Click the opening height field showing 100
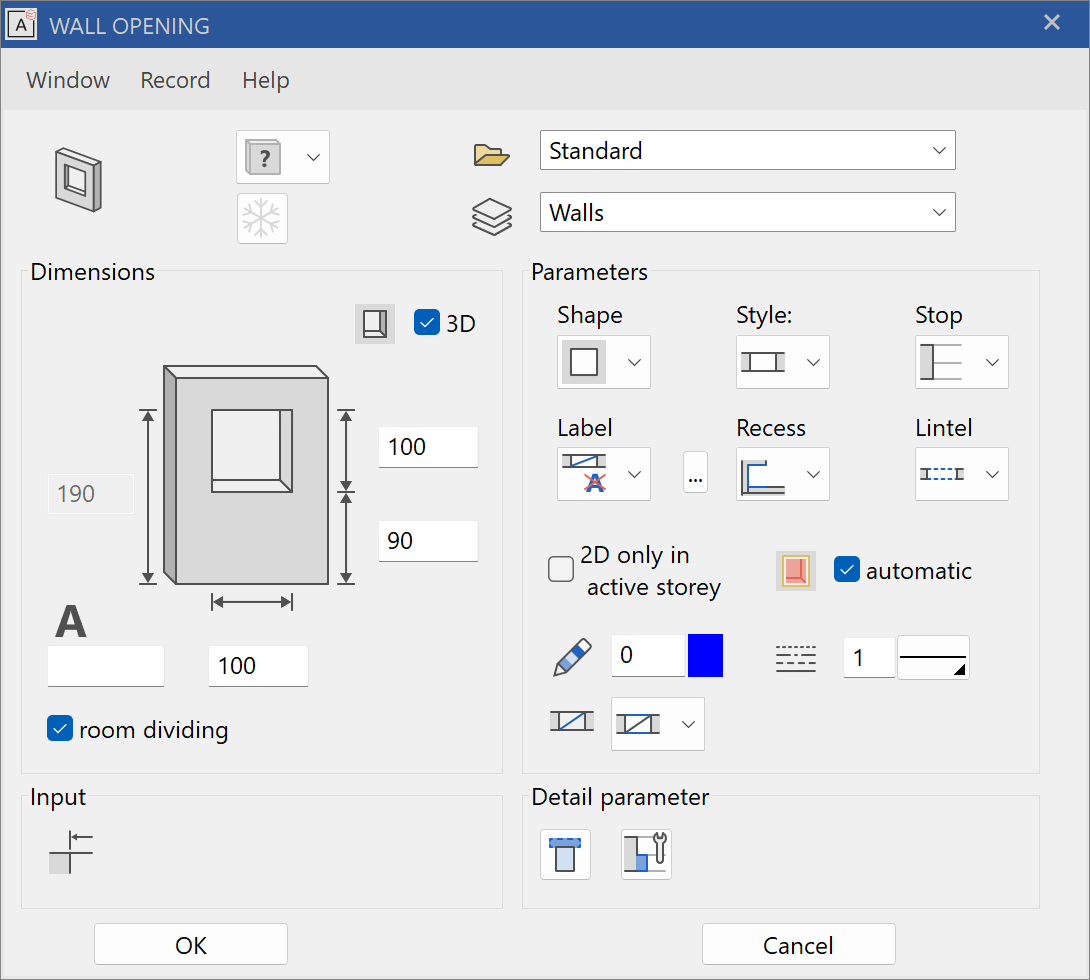Viewport: 1090px width, 980px height. pos(428,447)
